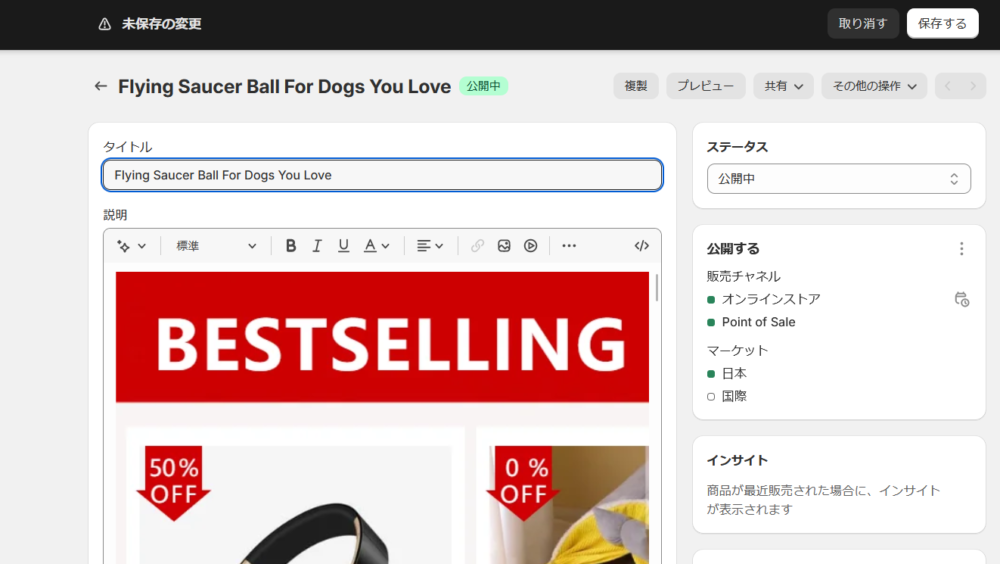Image resolution: width=1000 pixels, height=564 pixels.
Task: Click 取り消す to discard changes
Action: pos(863,23)
